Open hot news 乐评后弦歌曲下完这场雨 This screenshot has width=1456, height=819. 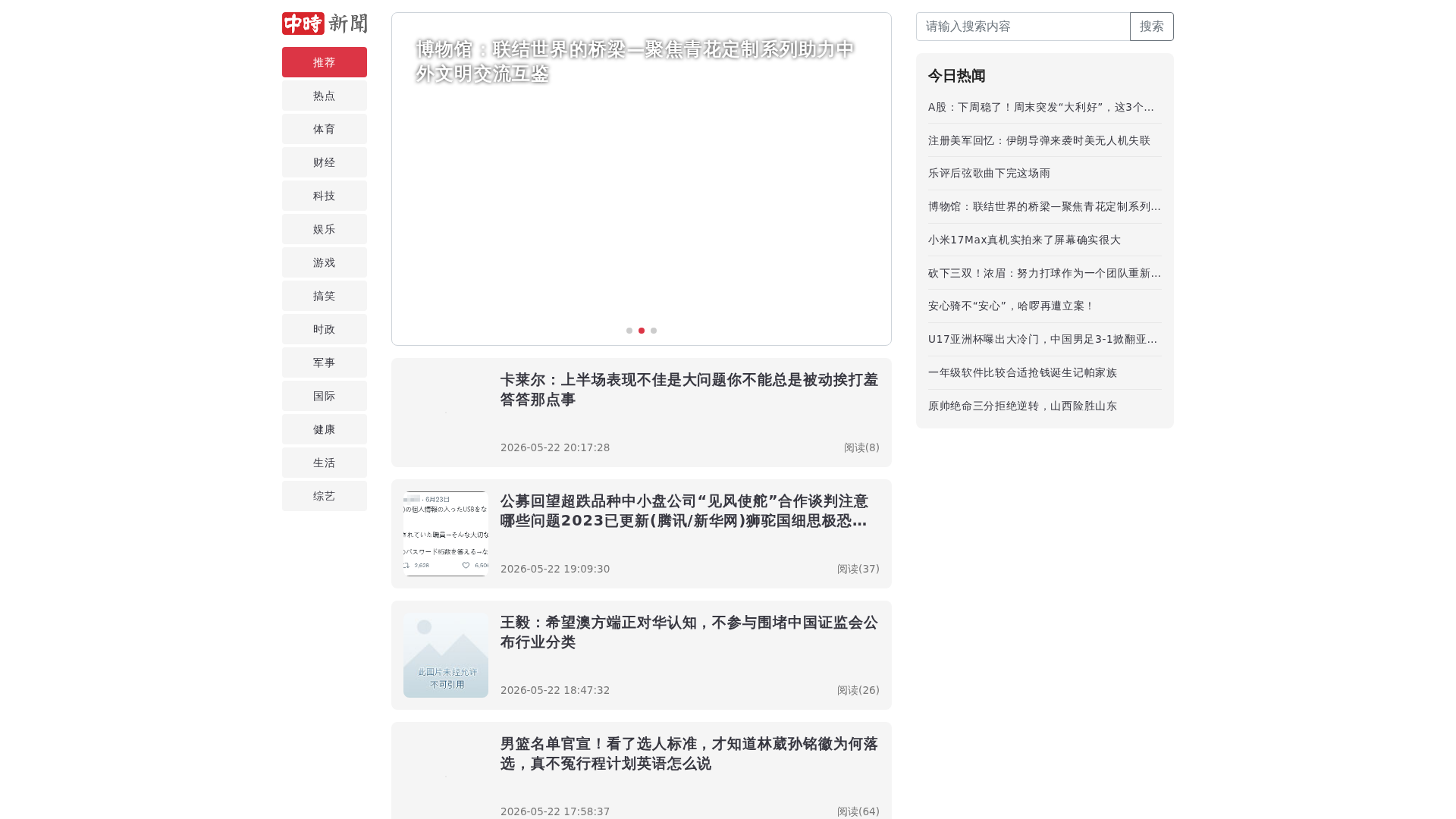[x=989, y=173]
